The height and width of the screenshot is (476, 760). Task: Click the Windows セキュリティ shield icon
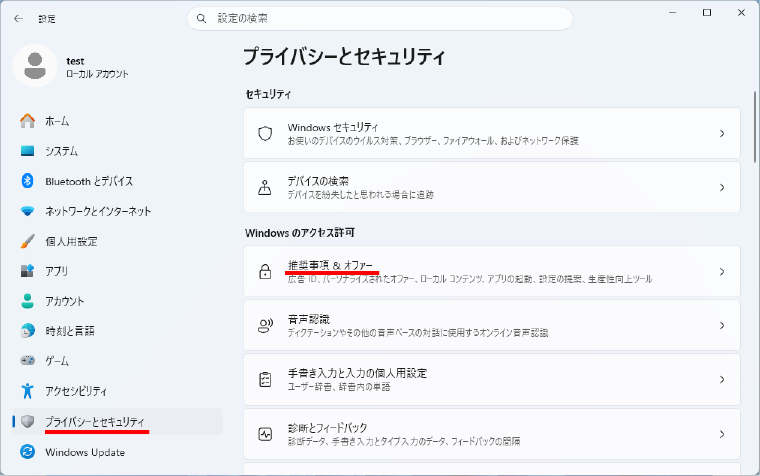tap(265, 133)
